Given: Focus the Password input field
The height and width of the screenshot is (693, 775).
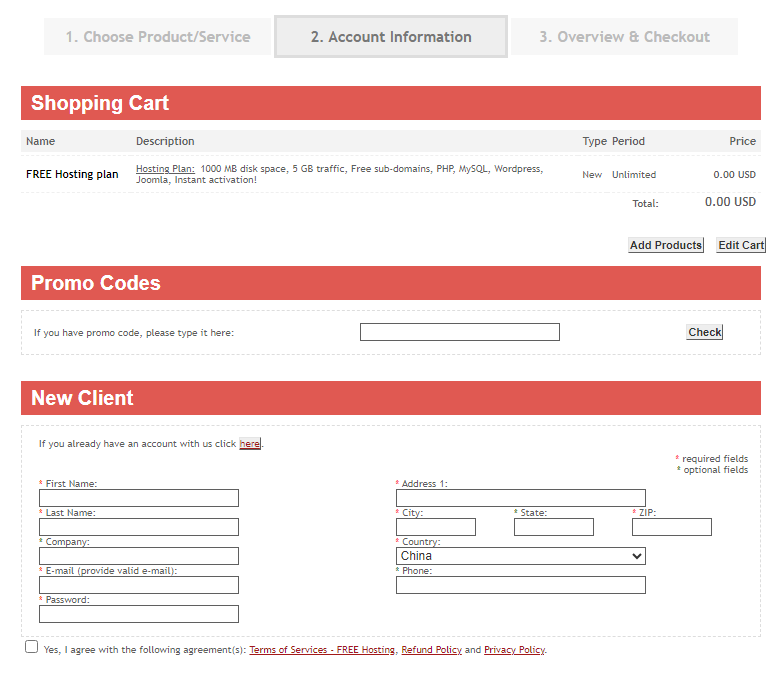Looking at the screenshot, I should click(139, 614).
